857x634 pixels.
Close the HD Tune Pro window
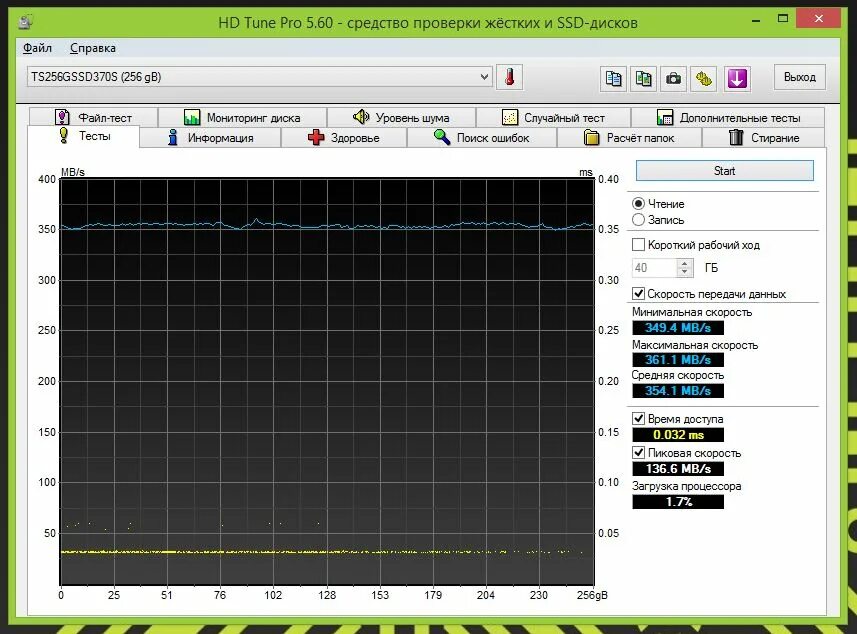818,19
